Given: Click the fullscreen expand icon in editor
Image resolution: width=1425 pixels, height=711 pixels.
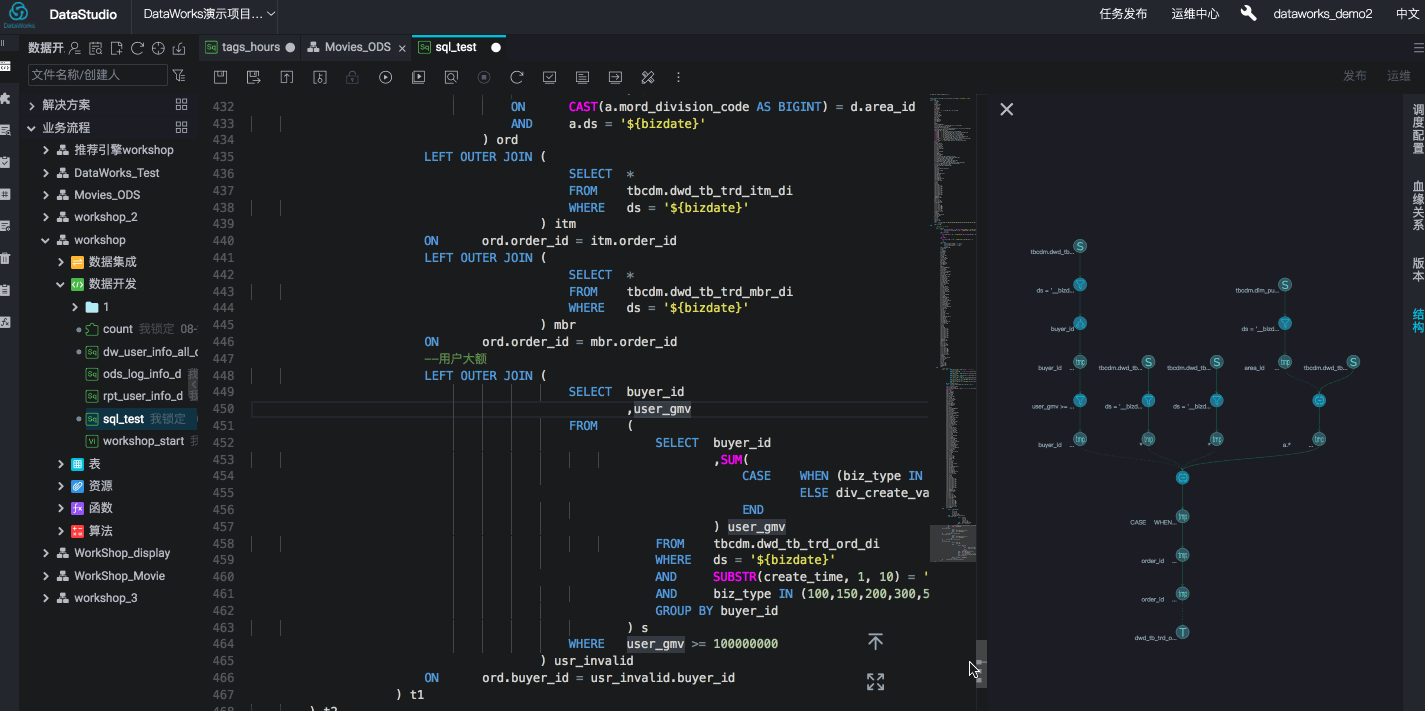Looking at the screenshot, I should (x=875, y=682).
